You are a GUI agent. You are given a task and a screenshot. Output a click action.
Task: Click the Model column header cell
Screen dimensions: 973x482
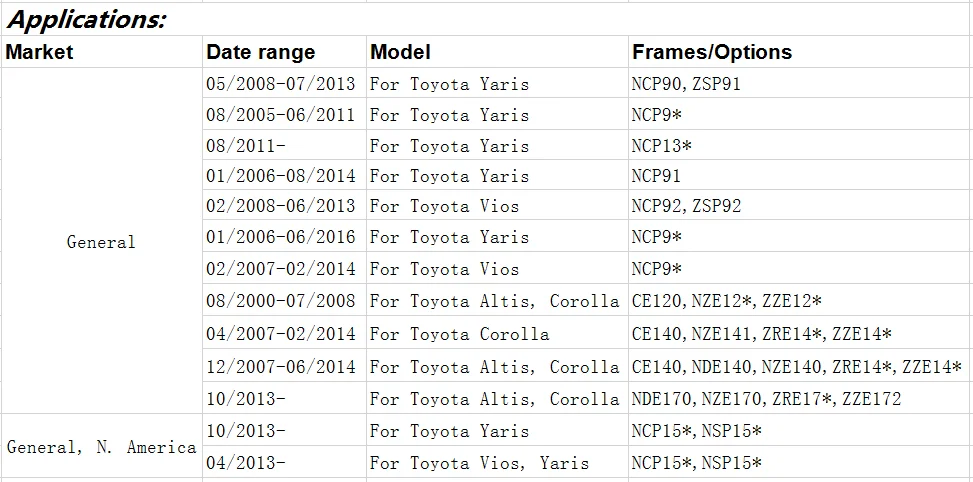click(497, 52)
